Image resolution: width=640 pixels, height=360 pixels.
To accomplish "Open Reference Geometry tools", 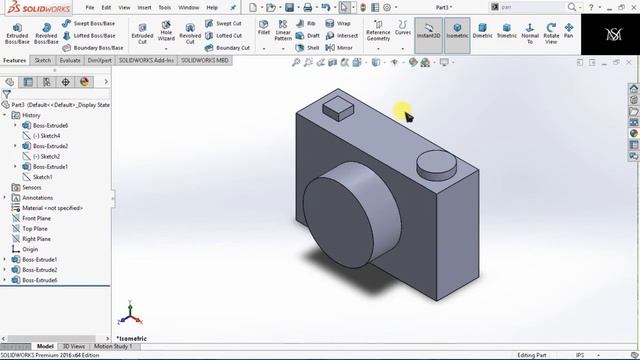I will coord(378,31).
